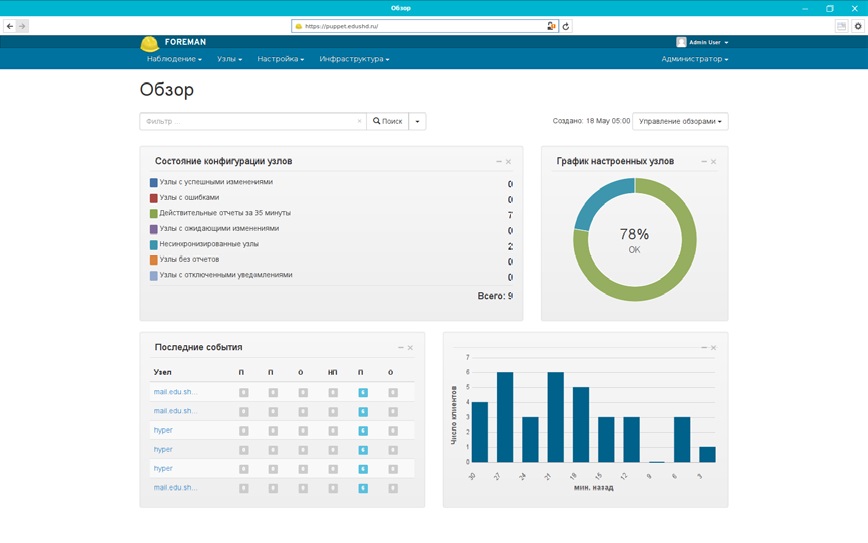Close the График настроенных узлов widget
Viewport: 868px width, 543px height.
point(714,162)
